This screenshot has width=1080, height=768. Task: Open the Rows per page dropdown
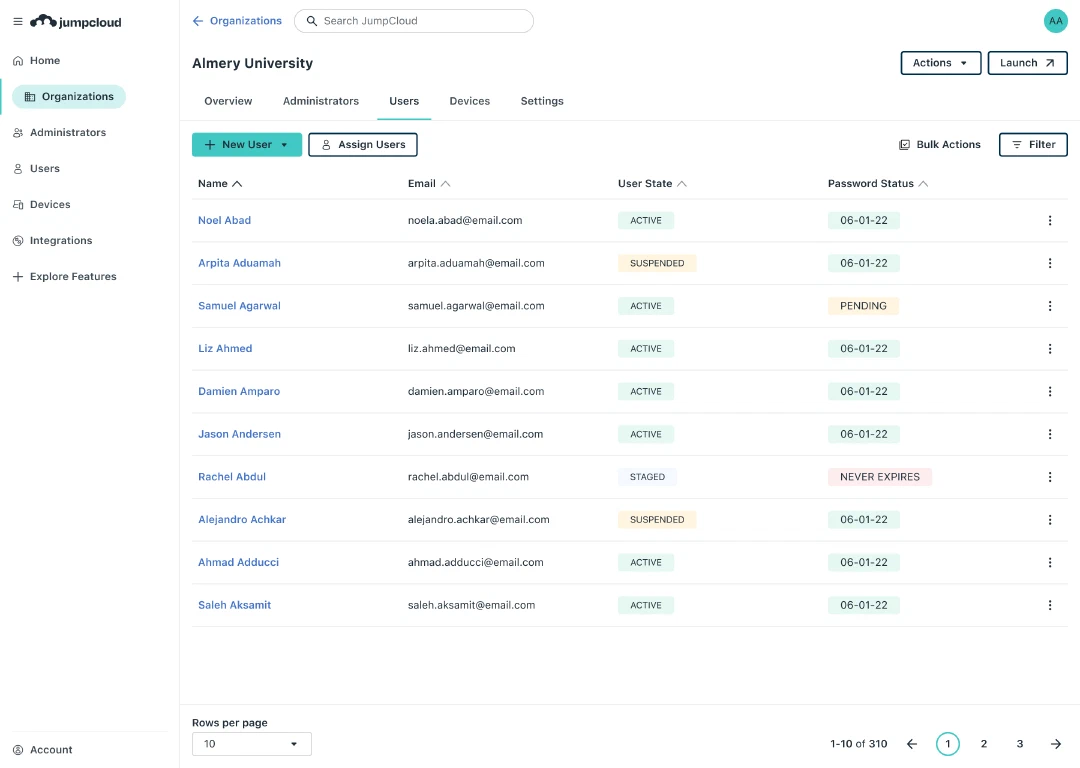pos(251,744)
